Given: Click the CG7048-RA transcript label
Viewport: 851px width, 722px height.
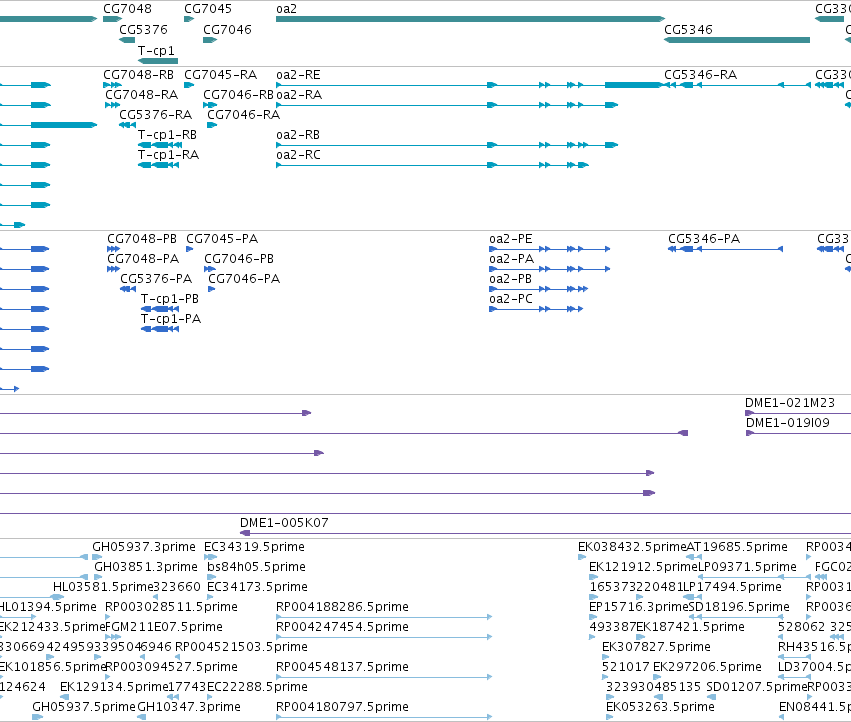Looking at the screenshot, I should tap(141, 94).
